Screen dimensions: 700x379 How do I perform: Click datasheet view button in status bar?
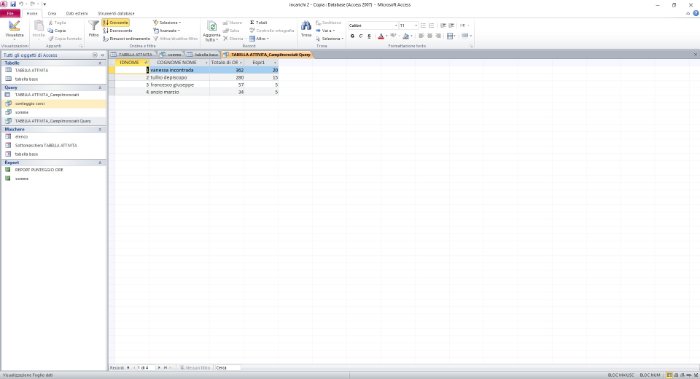[669, 375]
